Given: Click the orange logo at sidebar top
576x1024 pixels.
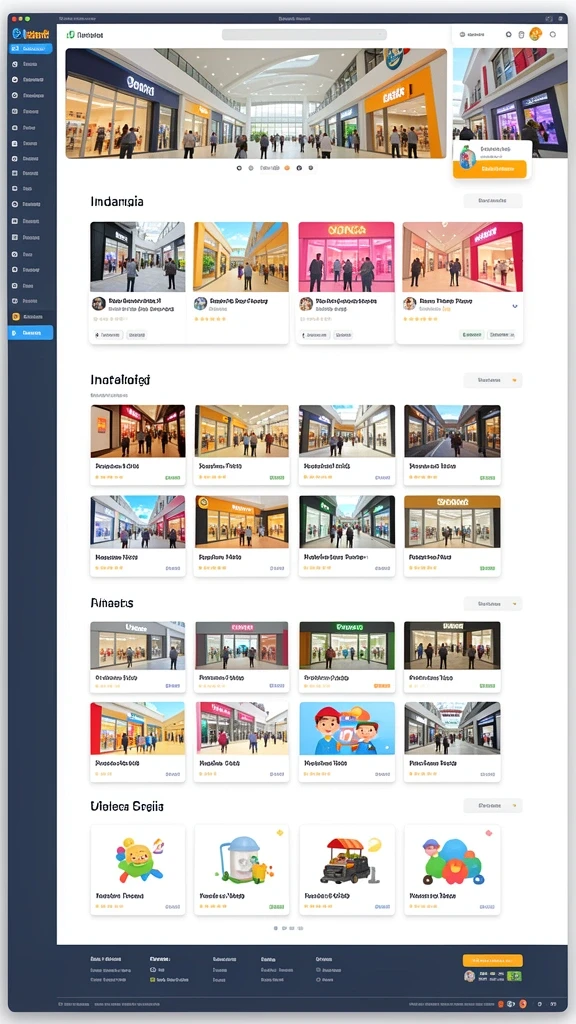Looking at the screenshot, I should pyautogui.click(x=31, y=33).
